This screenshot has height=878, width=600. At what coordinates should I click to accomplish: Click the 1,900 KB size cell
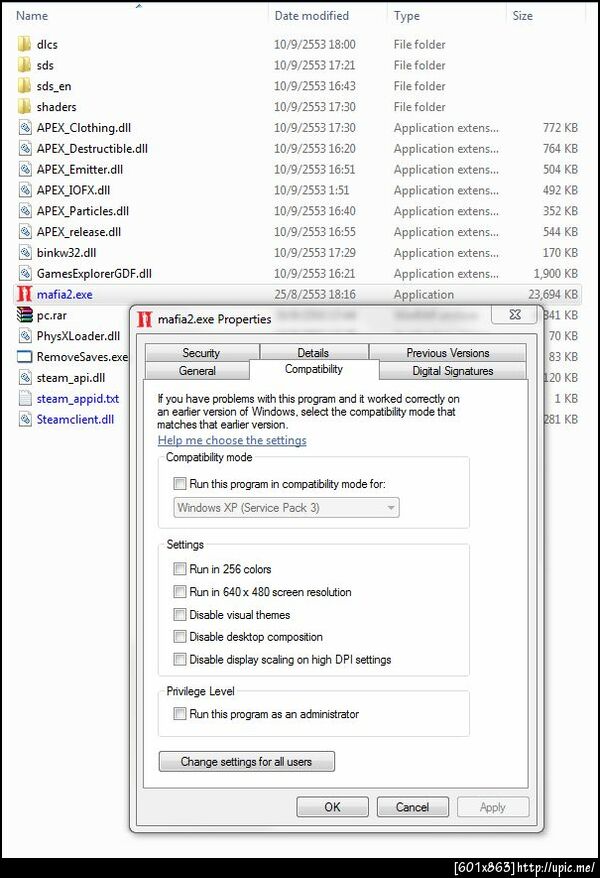pyautogui.click(x=555, y=273)
